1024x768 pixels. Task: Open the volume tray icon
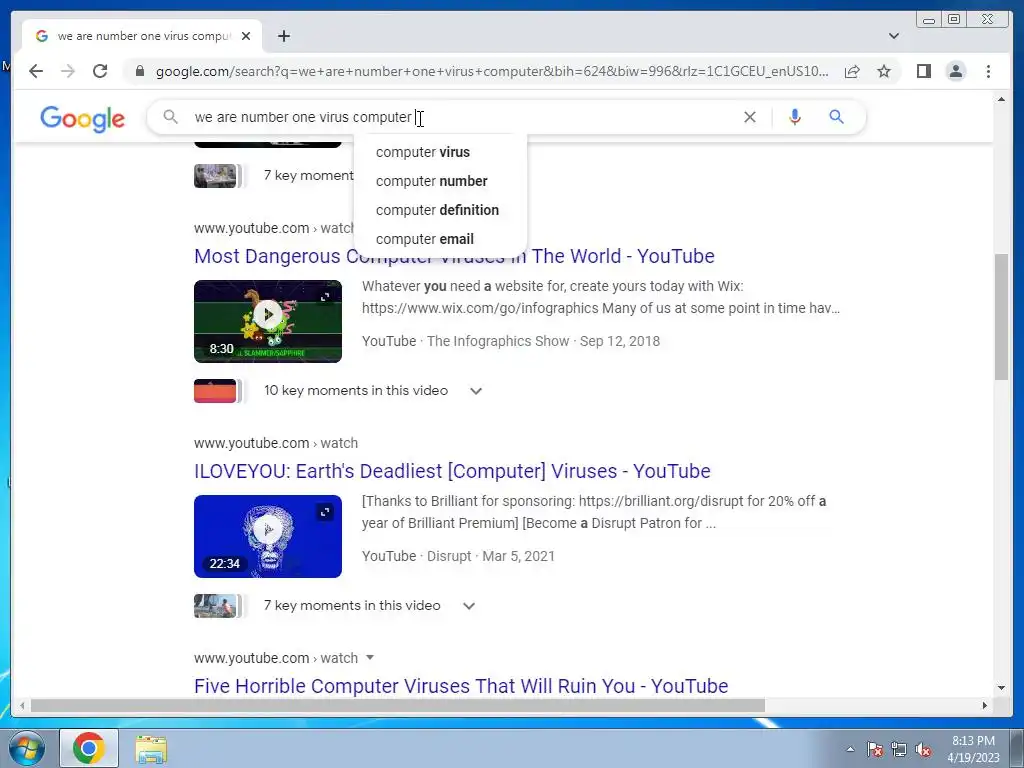pos(923,749)
